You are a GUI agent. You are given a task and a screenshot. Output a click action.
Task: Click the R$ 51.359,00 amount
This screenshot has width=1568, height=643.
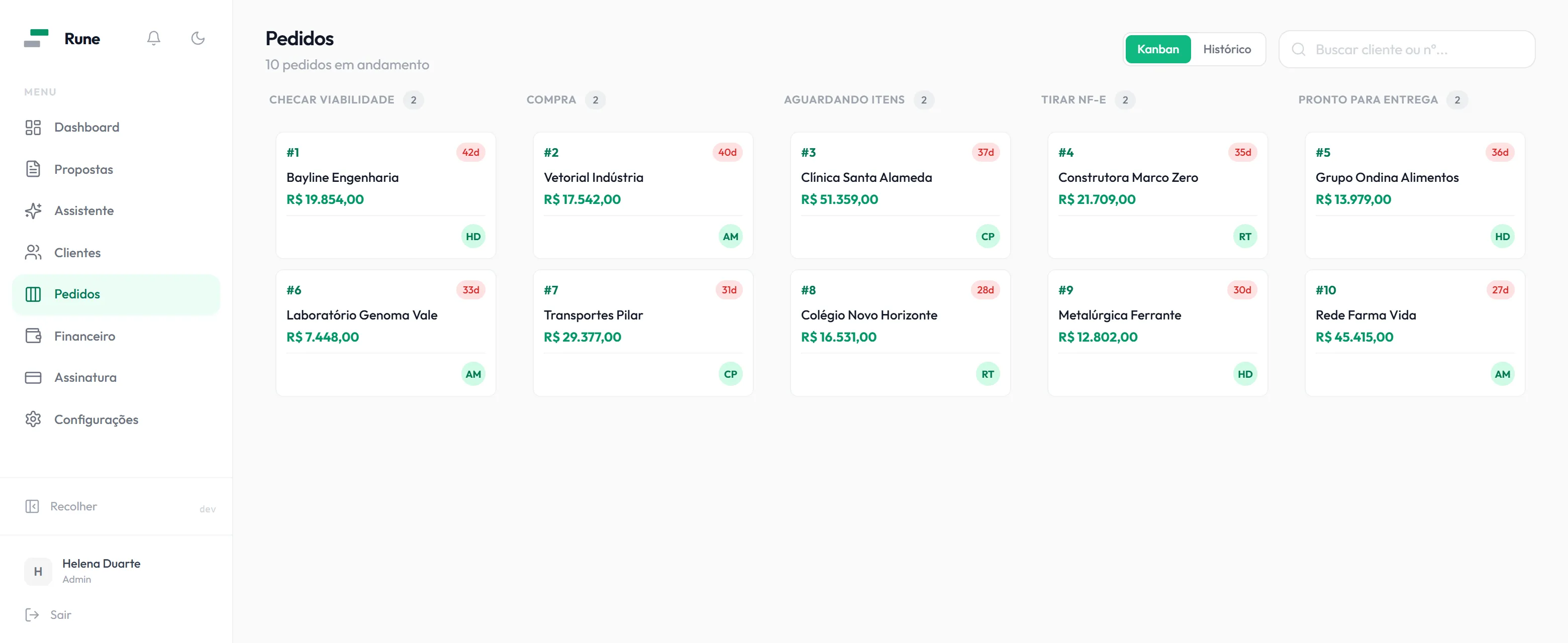[839, 199]
